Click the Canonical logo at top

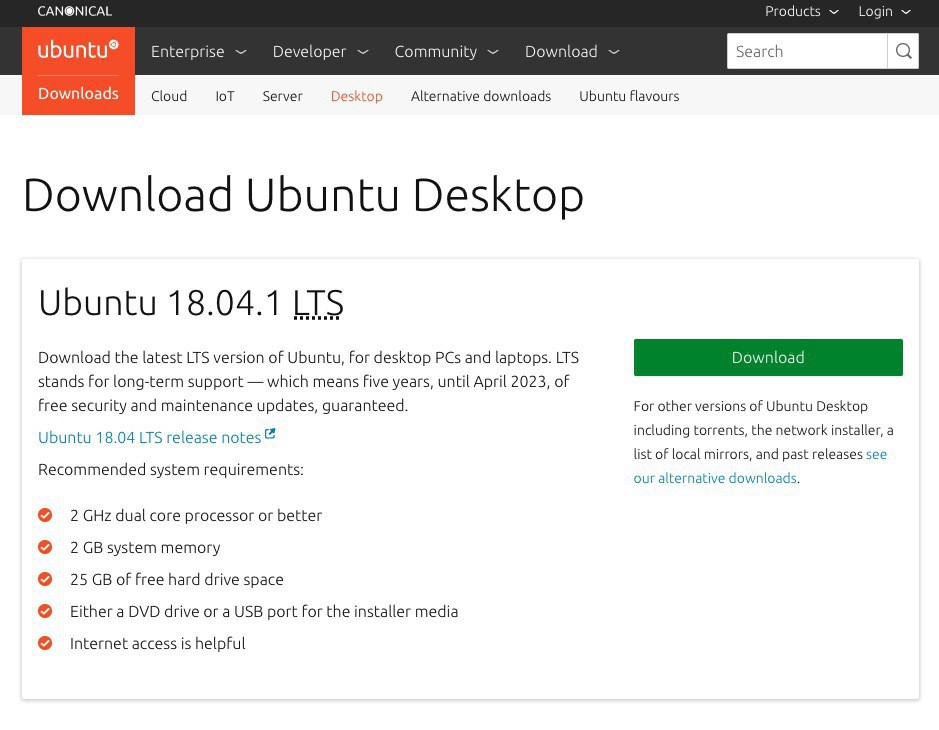coord(75,11)
